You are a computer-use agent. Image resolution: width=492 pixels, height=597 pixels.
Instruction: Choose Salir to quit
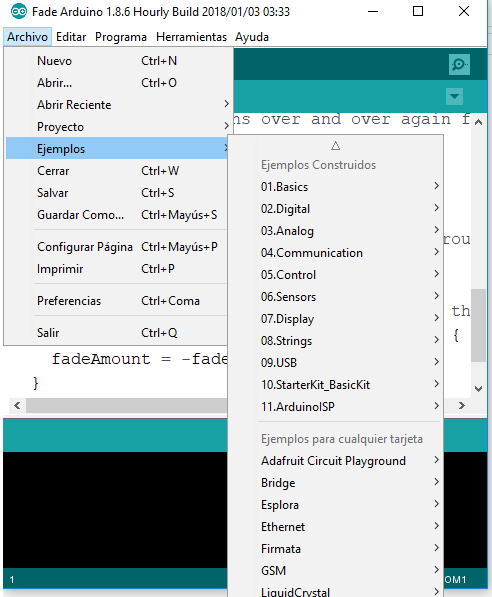coord(117,333)
